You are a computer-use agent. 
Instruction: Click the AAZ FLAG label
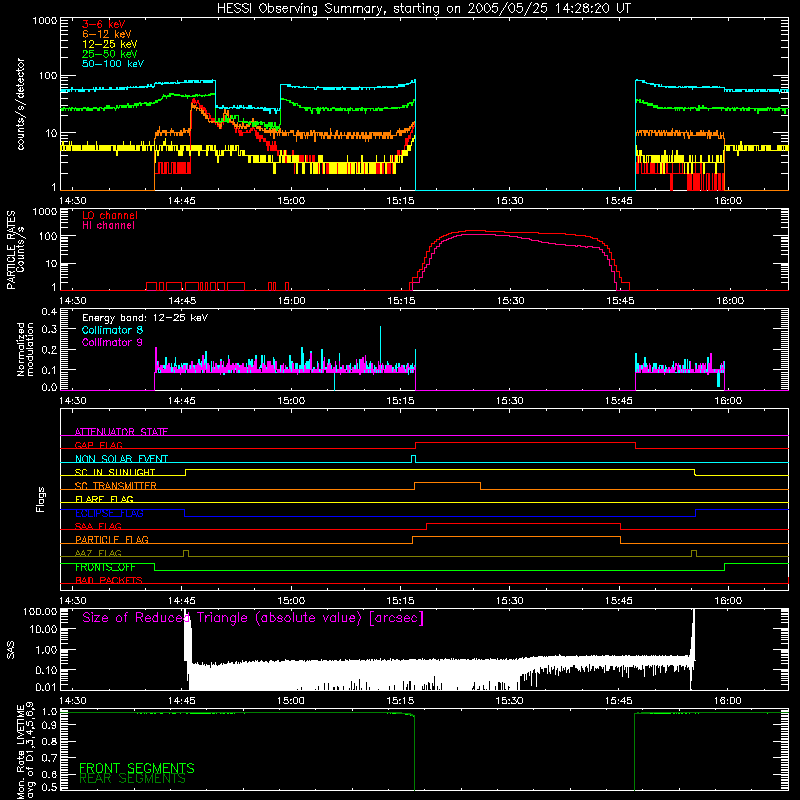98,553
